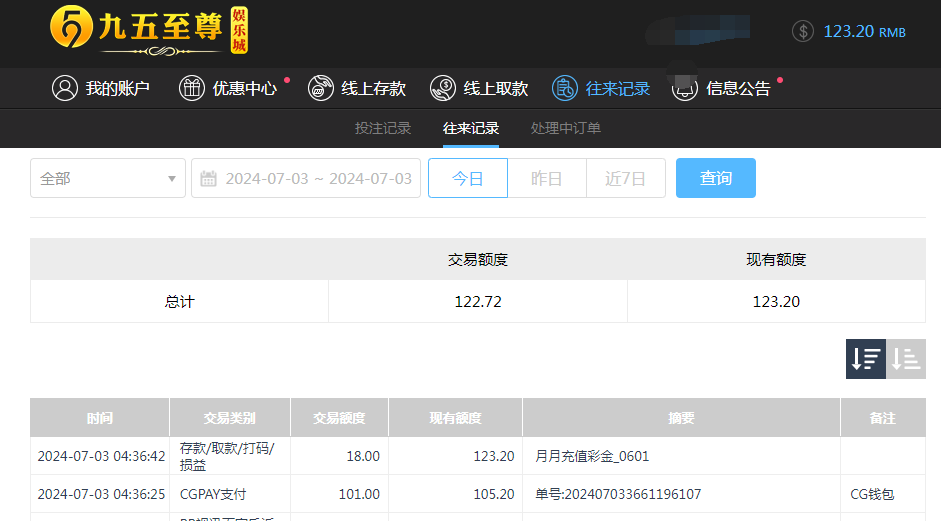Click the dollar coin balance icon

click(x=802, y=31)
